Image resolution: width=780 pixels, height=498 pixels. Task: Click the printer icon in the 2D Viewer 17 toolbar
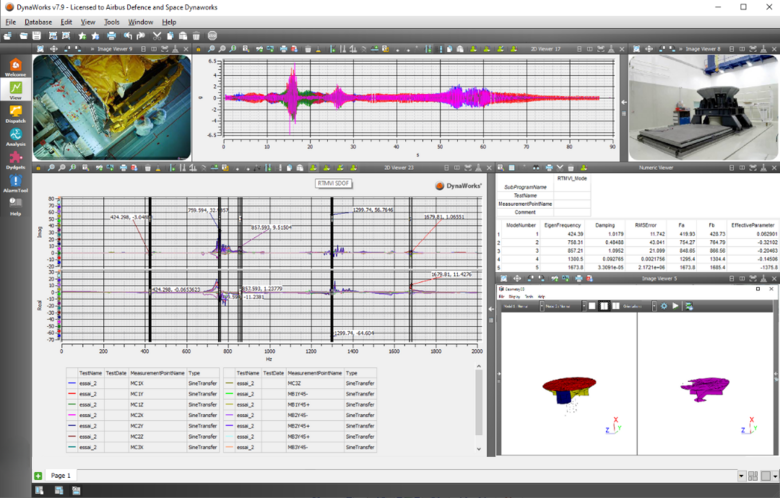[x=283, y=49]
